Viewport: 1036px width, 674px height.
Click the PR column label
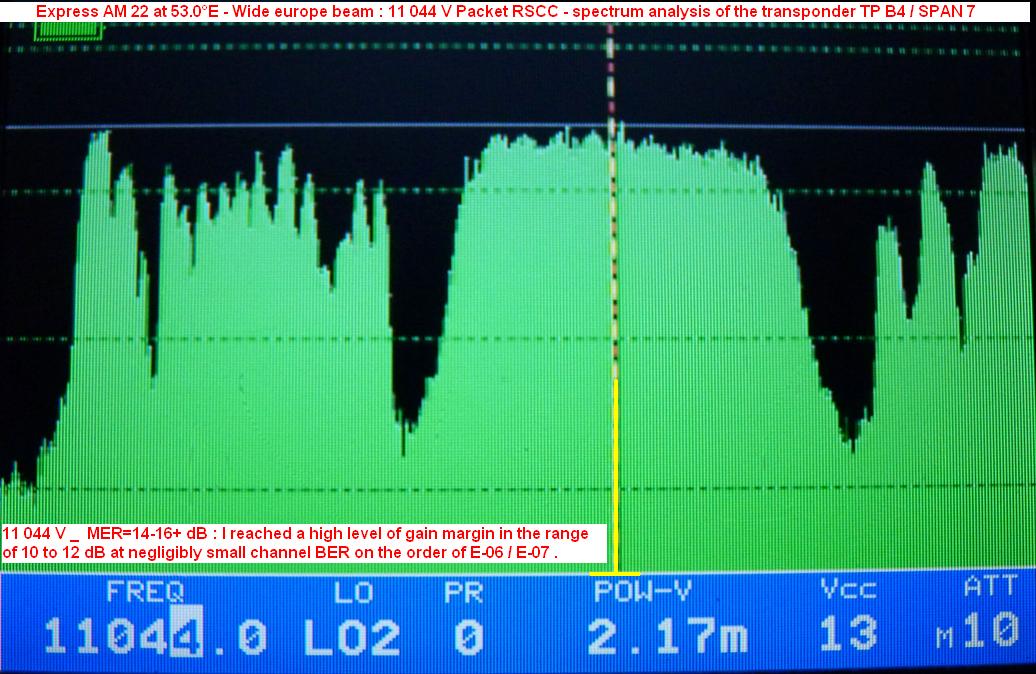click(466, 591)
